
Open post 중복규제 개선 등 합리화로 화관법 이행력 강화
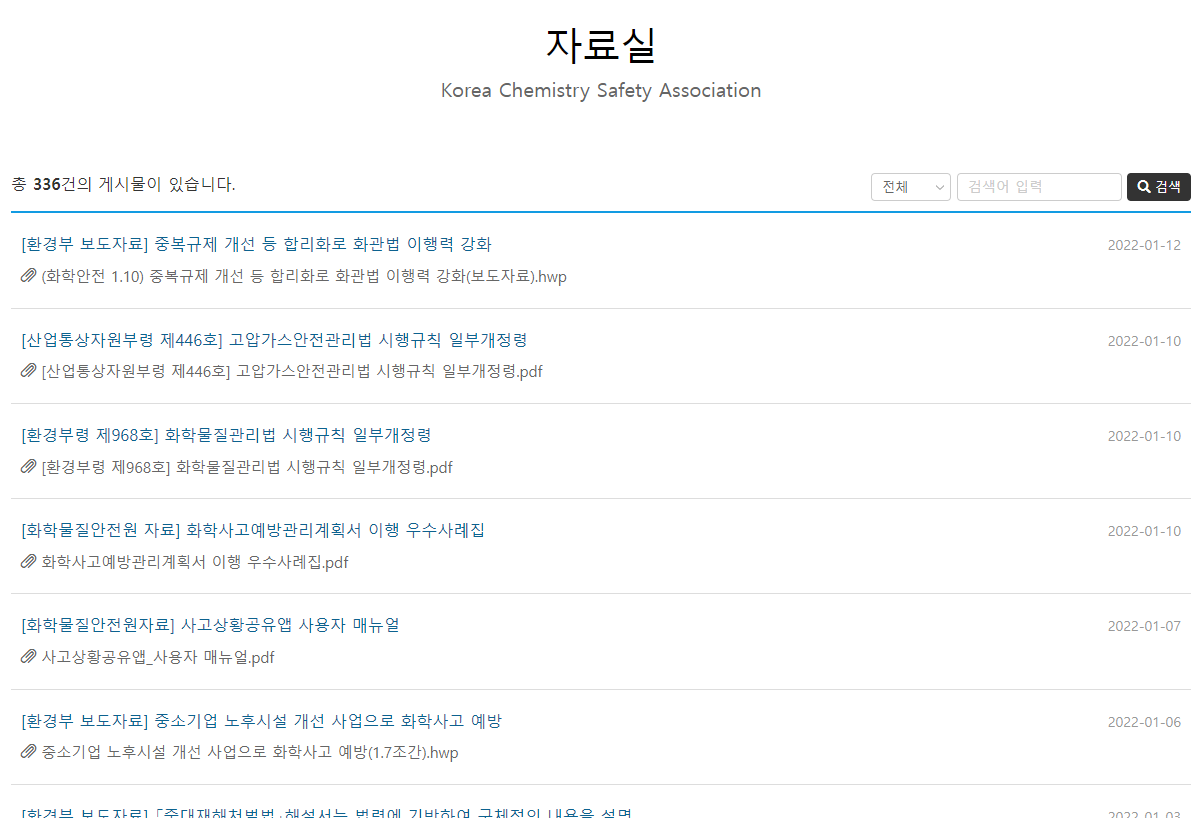[256, 244]
